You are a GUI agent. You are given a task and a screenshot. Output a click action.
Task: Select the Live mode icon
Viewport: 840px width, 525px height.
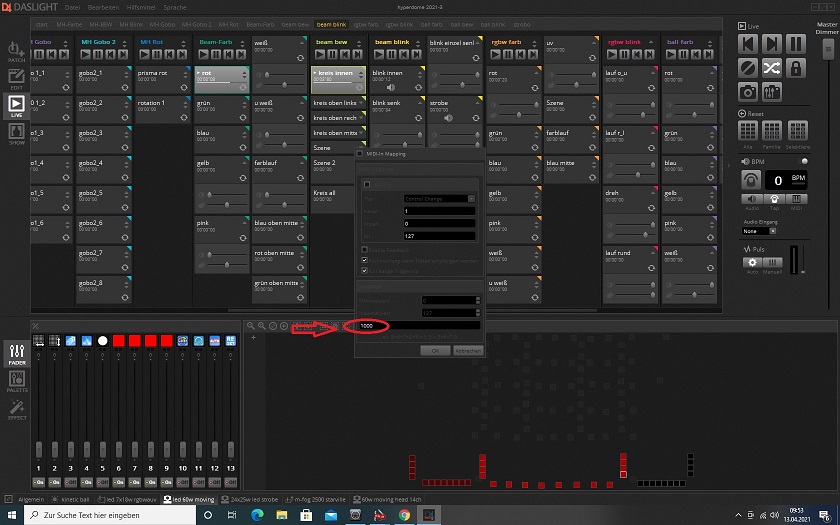point(16,106)
